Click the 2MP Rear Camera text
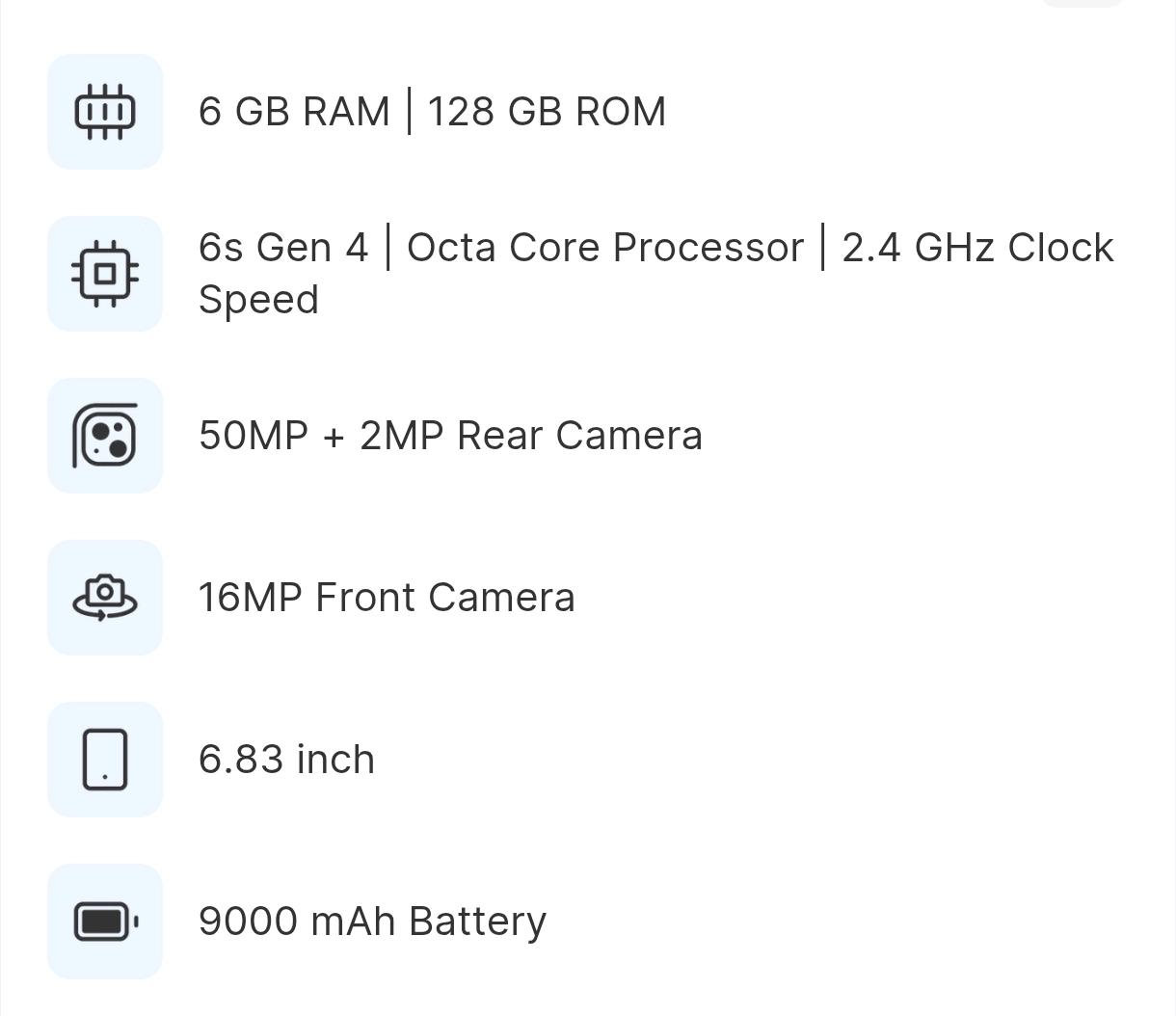Screen dimensions: 1176x1016 (x=531, y=436)
